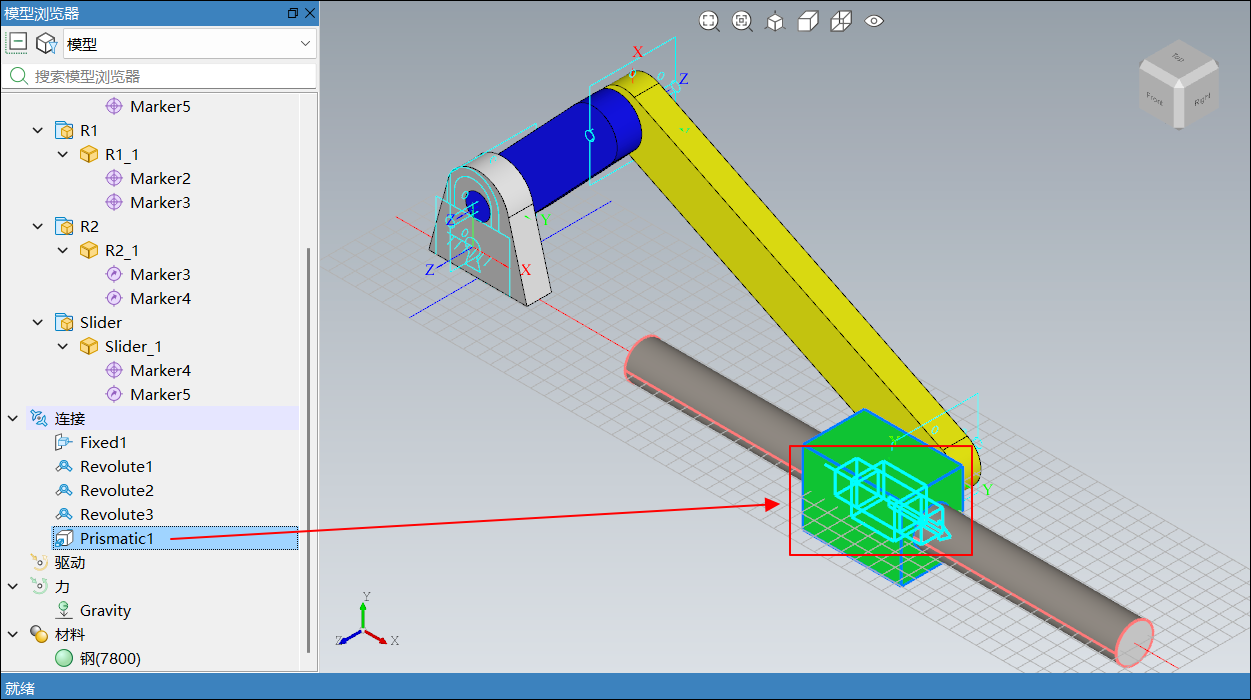
Task: Click the green 钢(7800) material swatch
Action: click(64, 658)
